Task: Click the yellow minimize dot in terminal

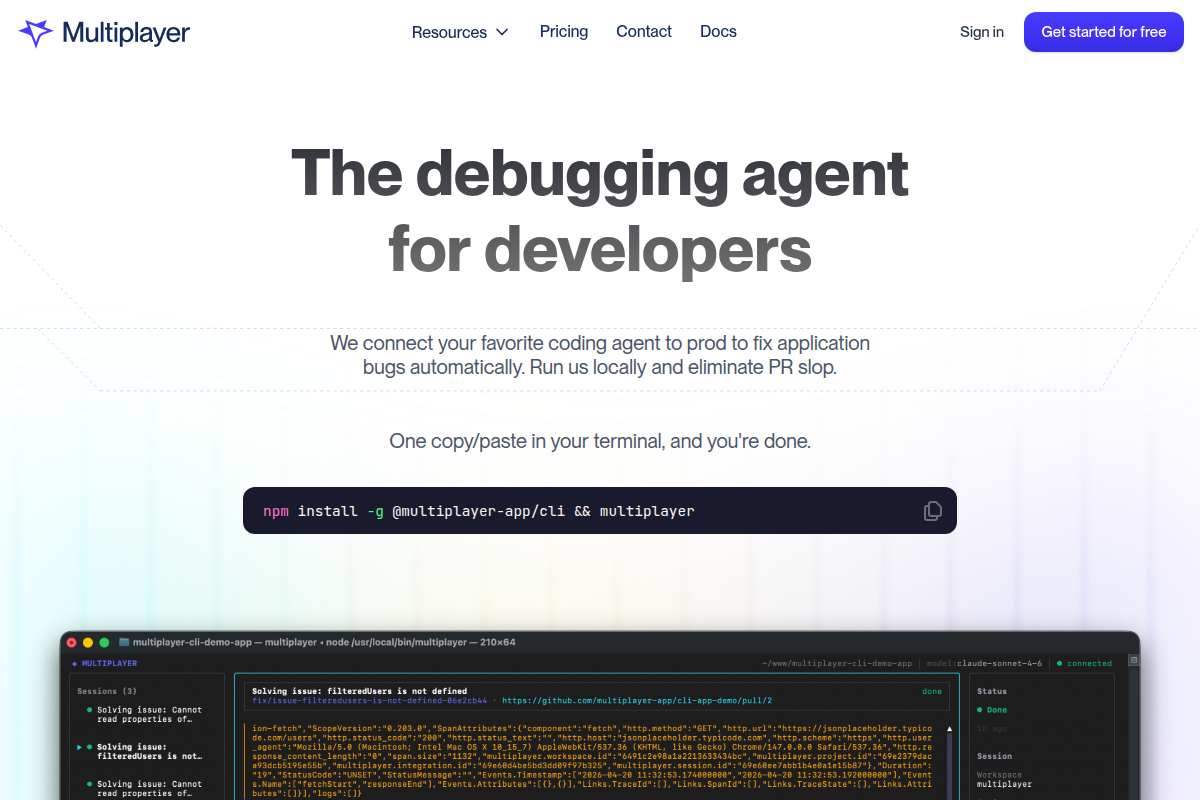Action: point(88,642)
